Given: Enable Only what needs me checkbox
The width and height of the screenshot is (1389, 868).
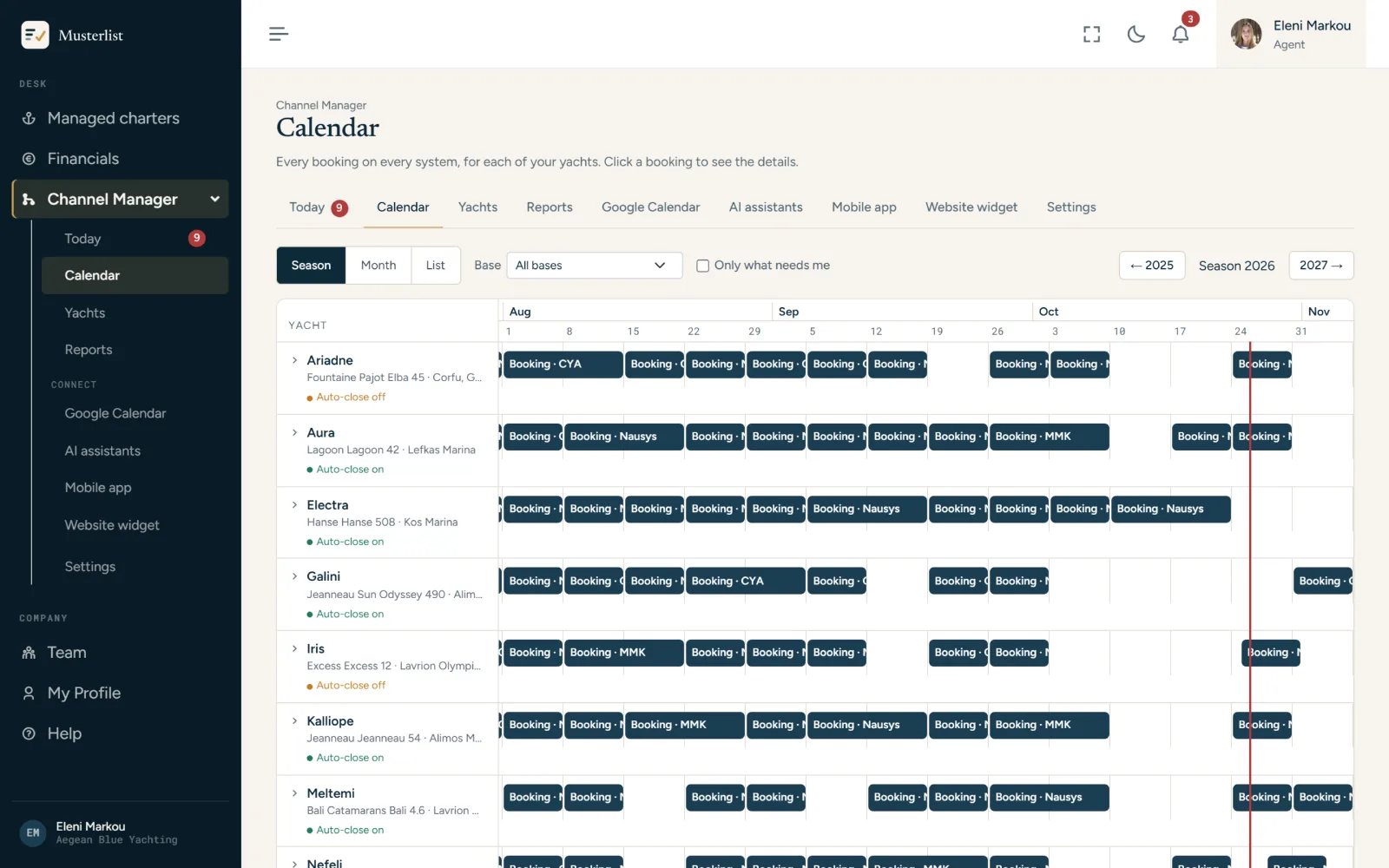Looking at the screenshot, I should (703, 266).
